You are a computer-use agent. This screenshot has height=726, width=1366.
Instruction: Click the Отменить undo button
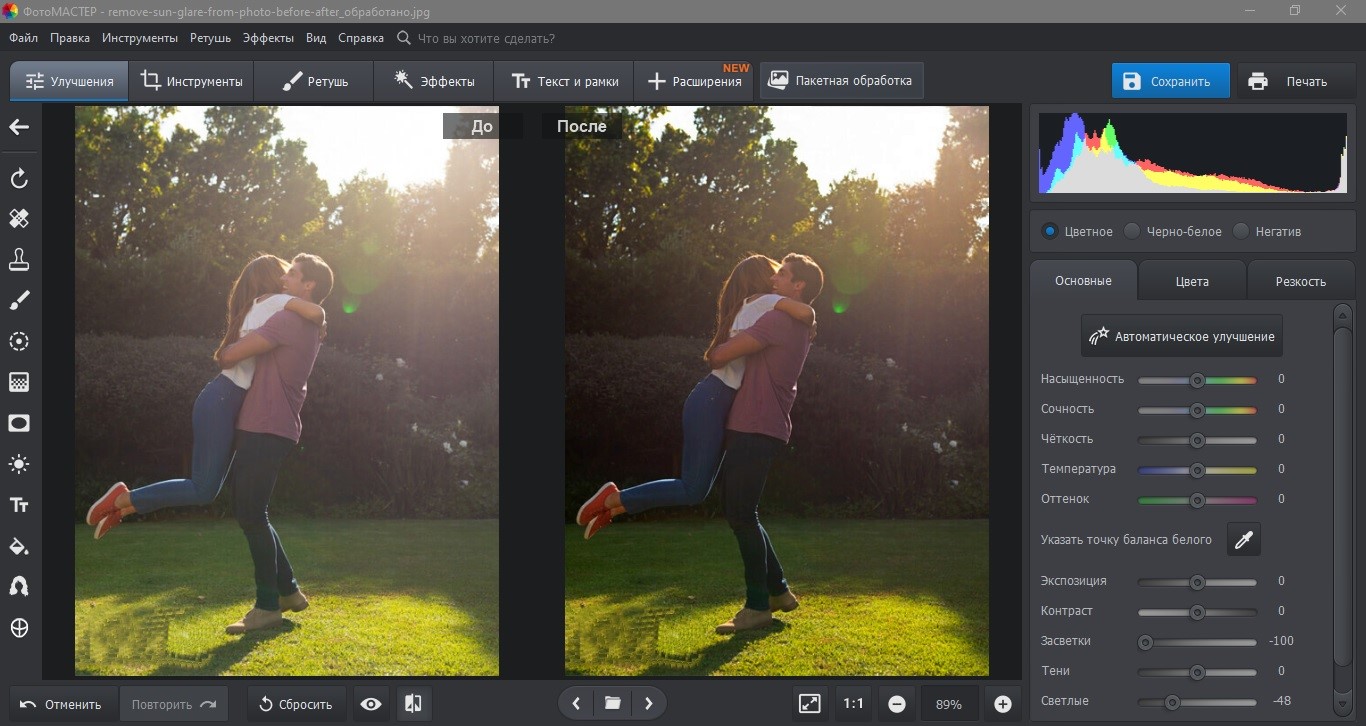pyautogui.click(x=62, y=704)
